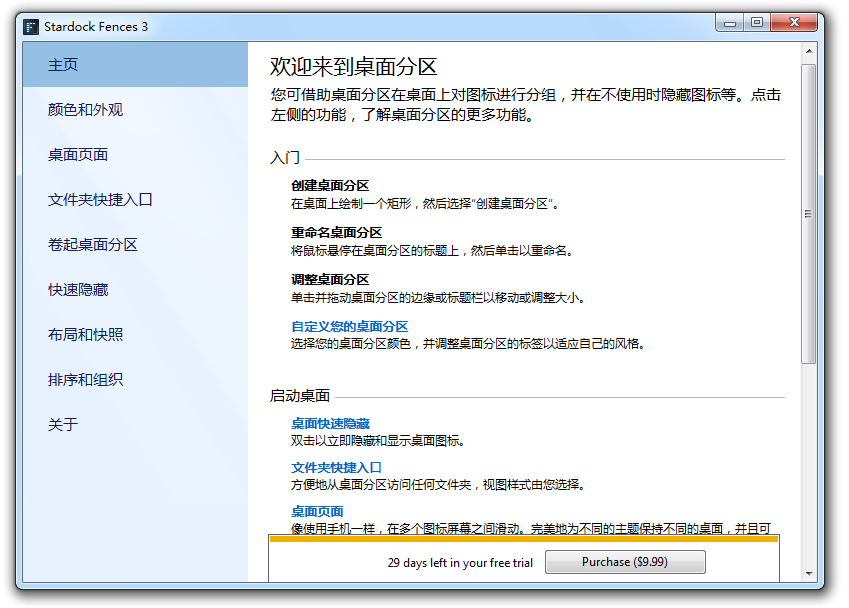Maximize the Fences window
This screenshot has height=608, width=849.
[757, 22]
